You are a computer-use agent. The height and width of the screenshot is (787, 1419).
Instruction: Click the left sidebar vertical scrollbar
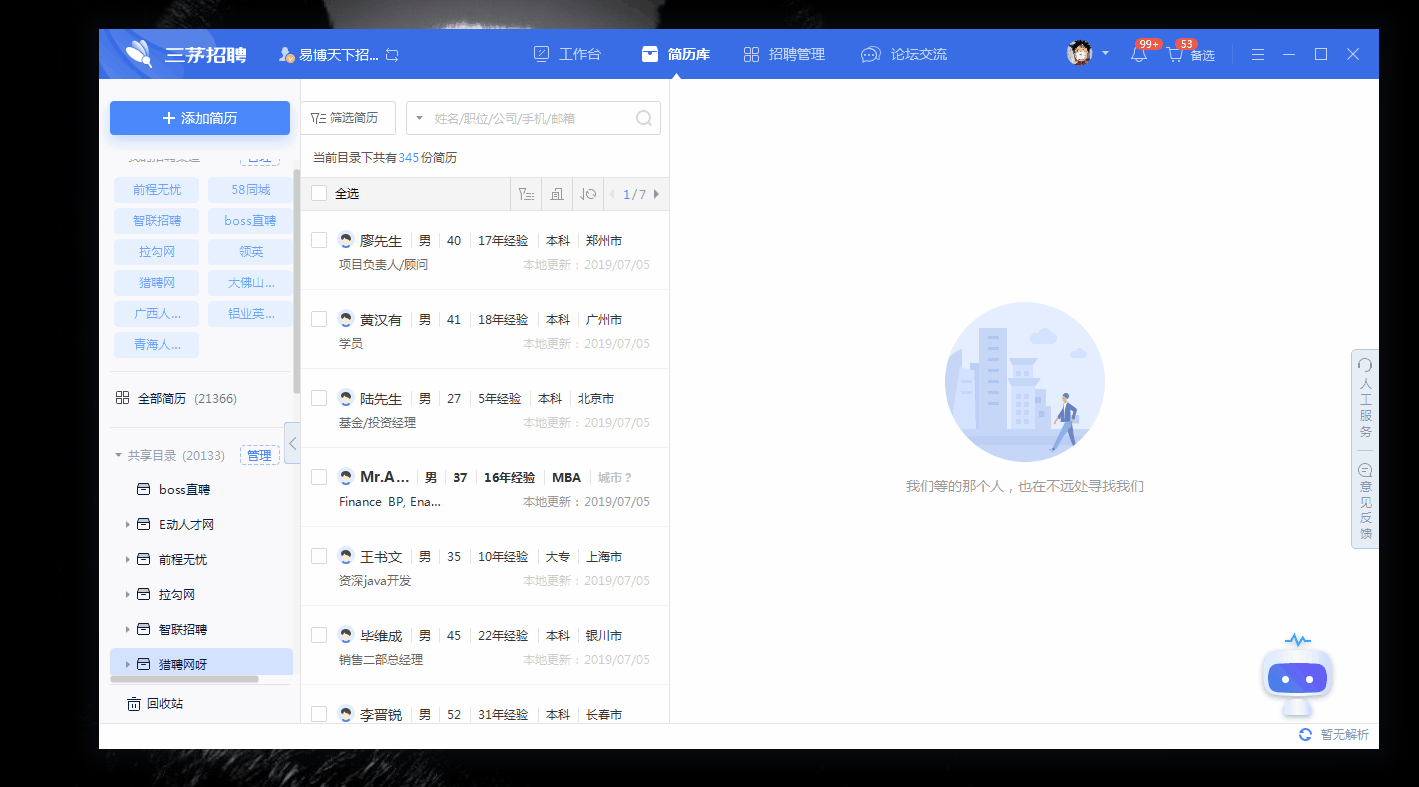pos(296,280)
